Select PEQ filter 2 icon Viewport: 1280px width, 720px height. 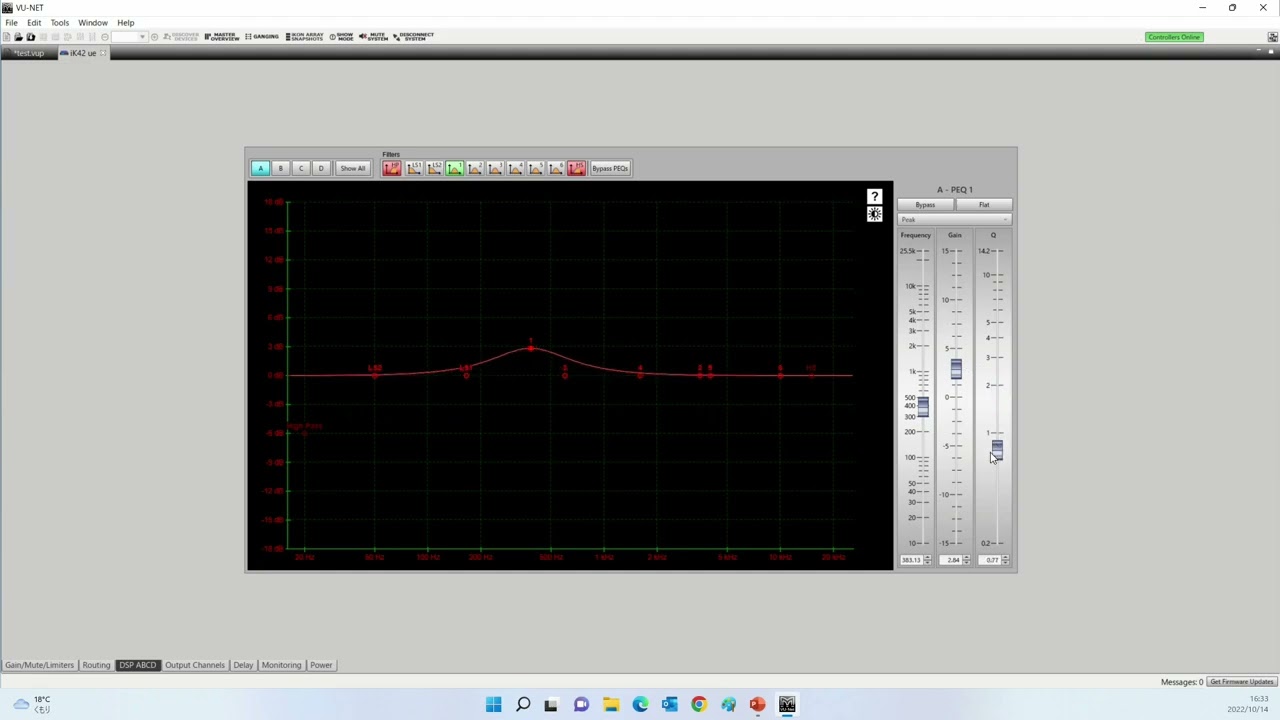coord(475,168)
